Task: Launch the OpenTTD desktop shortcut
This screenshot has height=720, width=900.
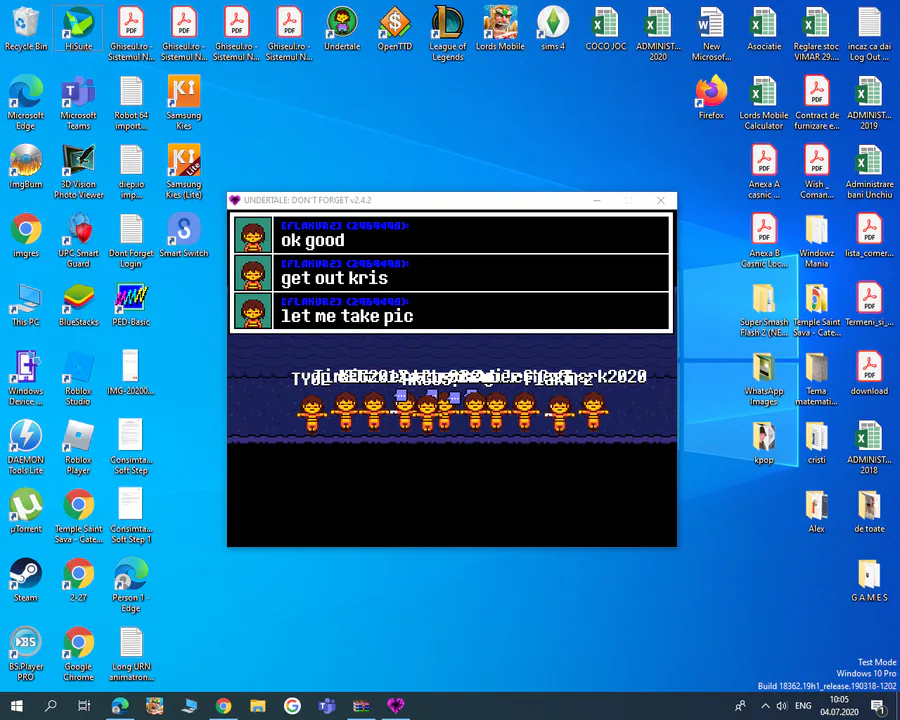Action: pos(395,29)
